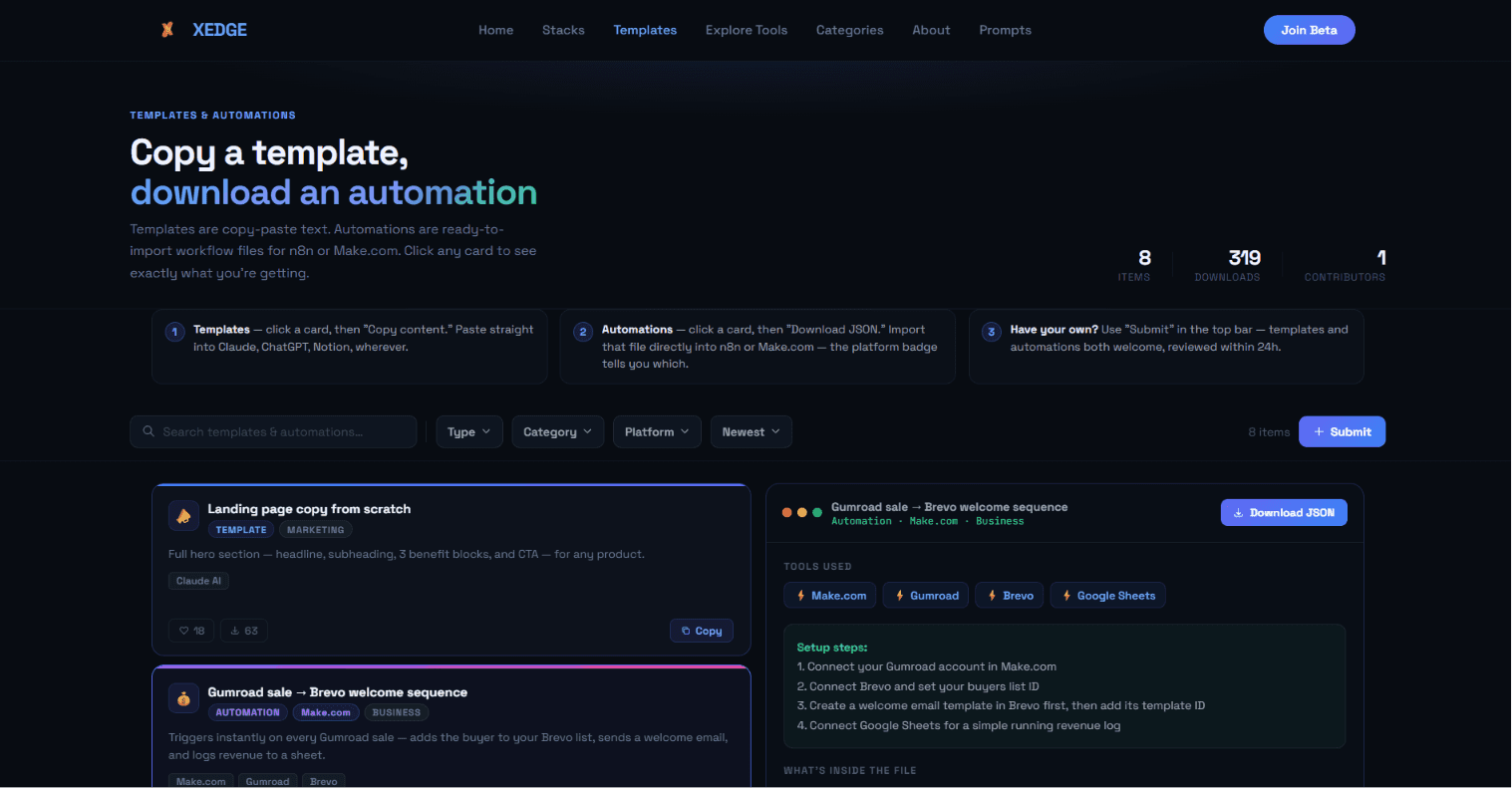
Task: Click the Download JSON button
Action: (x=1284, y=513)
